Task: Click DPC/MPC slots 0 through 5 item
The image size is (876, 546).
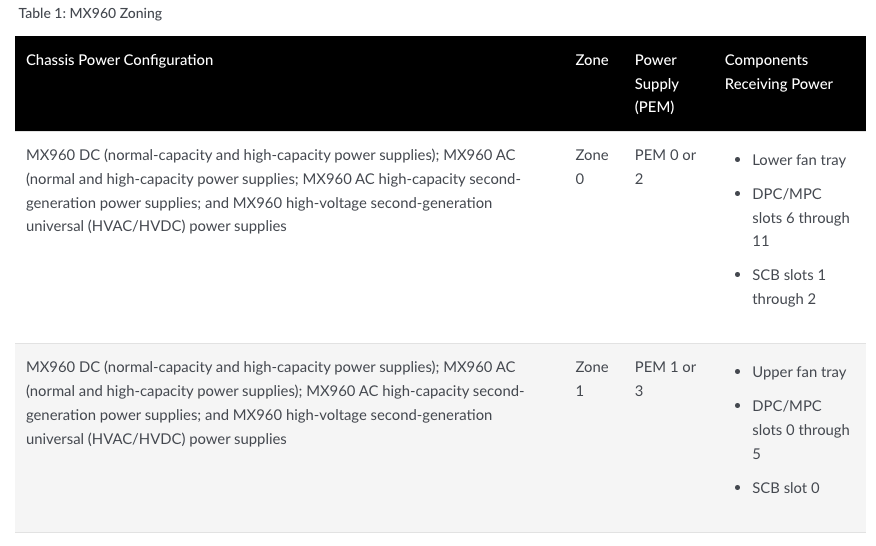Action: point(801,429)
